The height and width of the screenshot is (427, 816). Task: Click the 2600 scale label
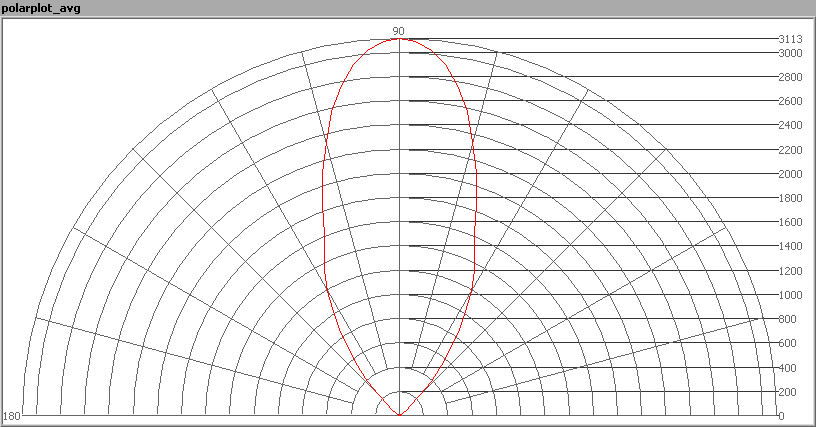click(790, 101)
